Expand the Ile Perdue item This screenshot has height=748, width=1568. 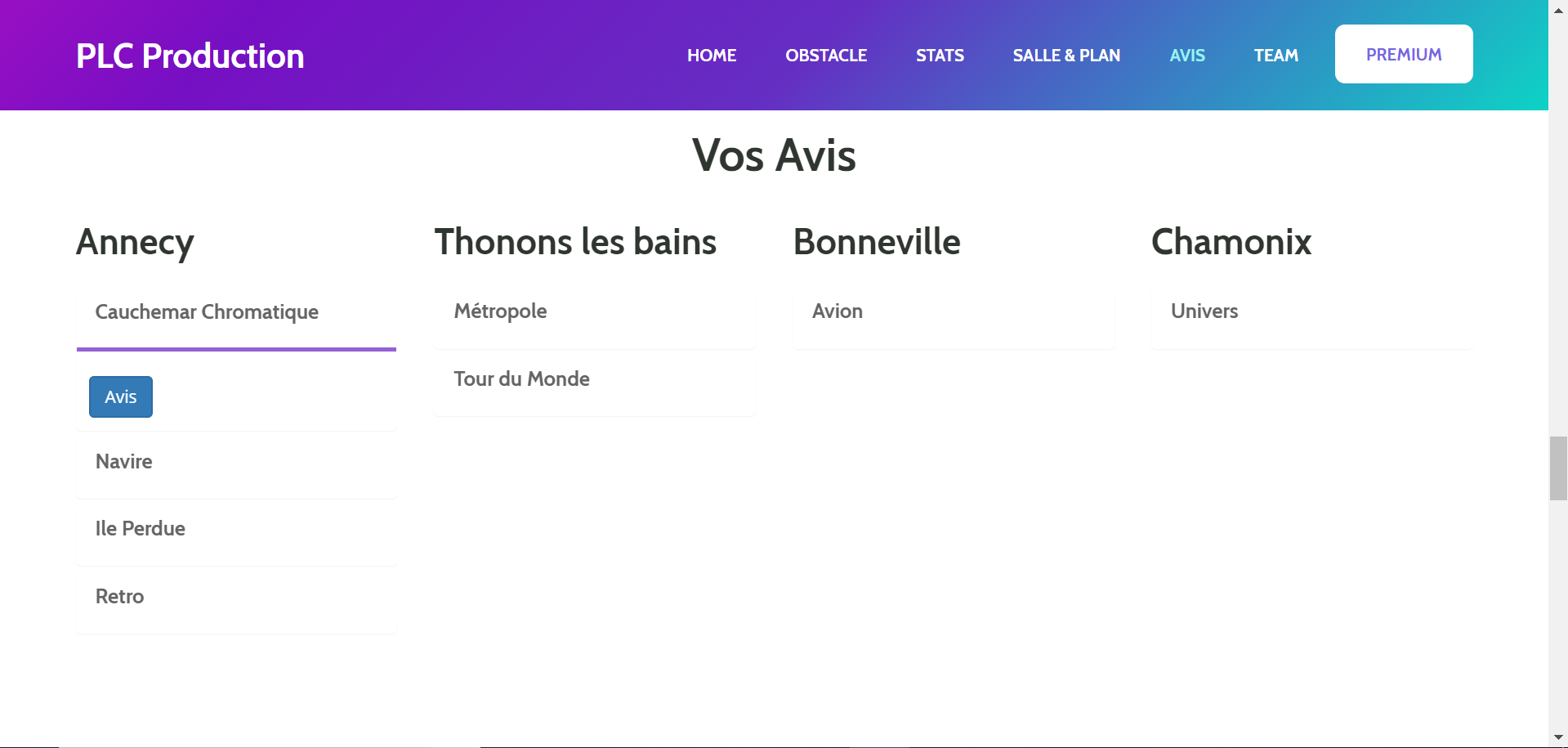tap(236, 529)
